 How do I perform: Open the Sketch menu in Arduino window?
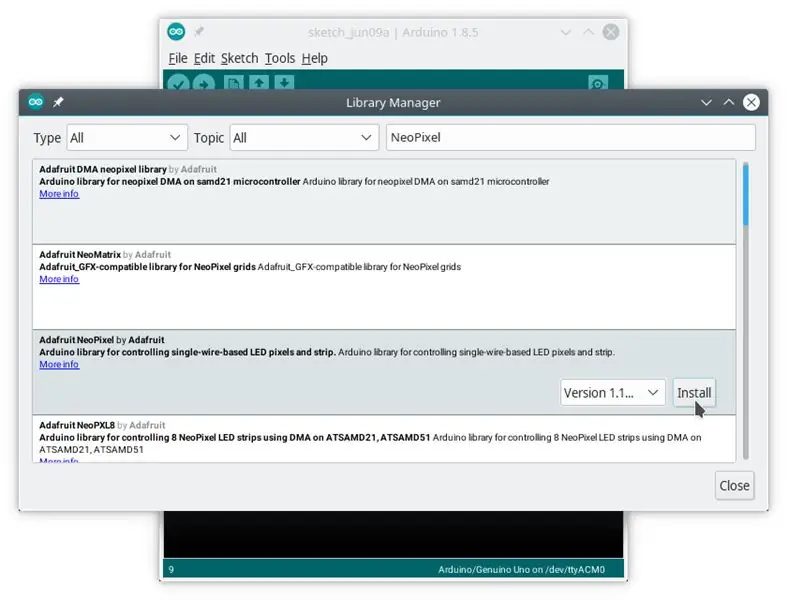tap(239, 58)
